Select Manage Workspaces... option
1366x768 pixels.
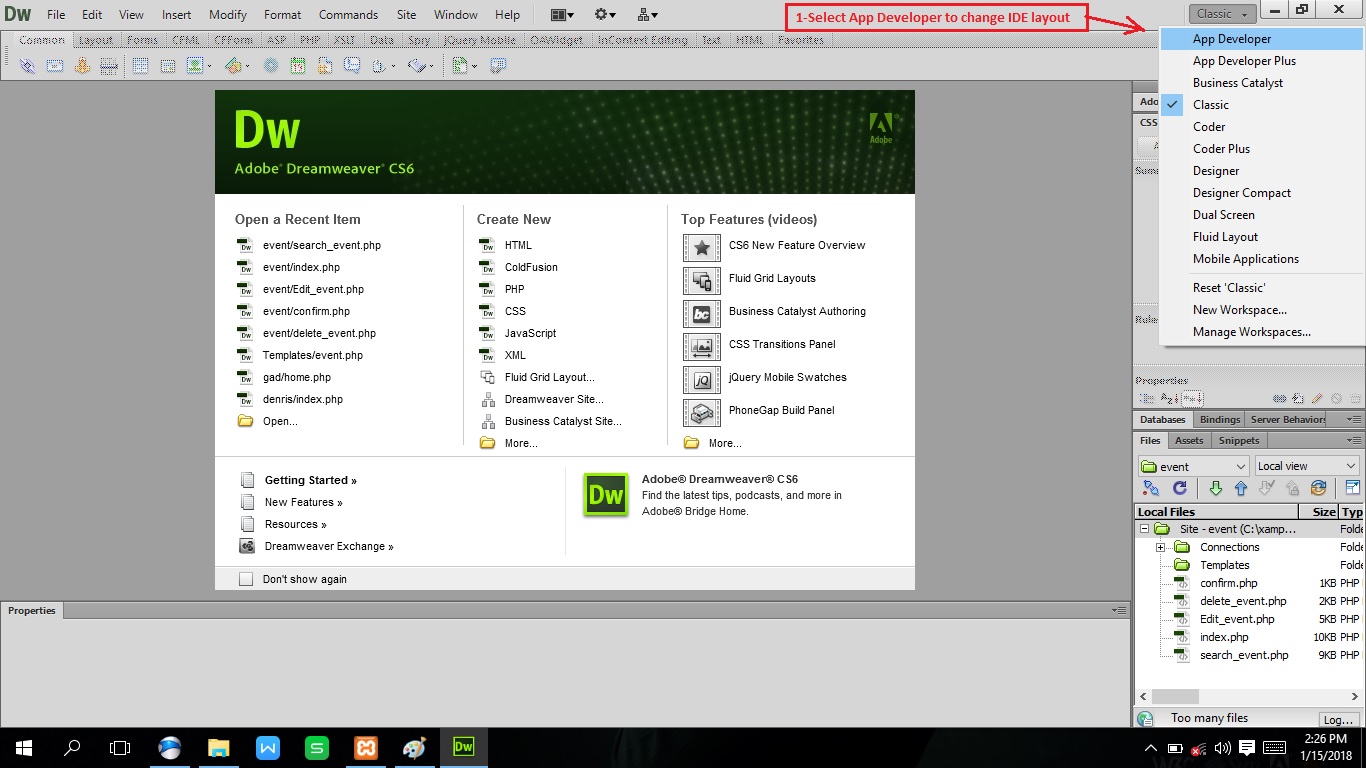pyautogui.click(x=1262, y=332)
